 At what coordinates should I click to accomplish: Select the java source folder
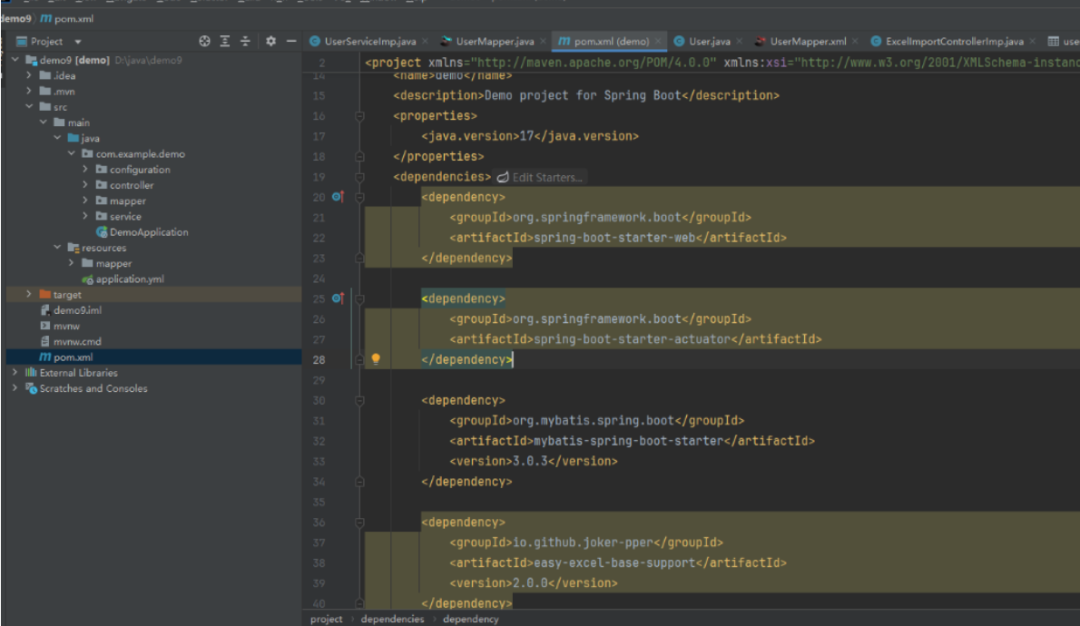90,138
